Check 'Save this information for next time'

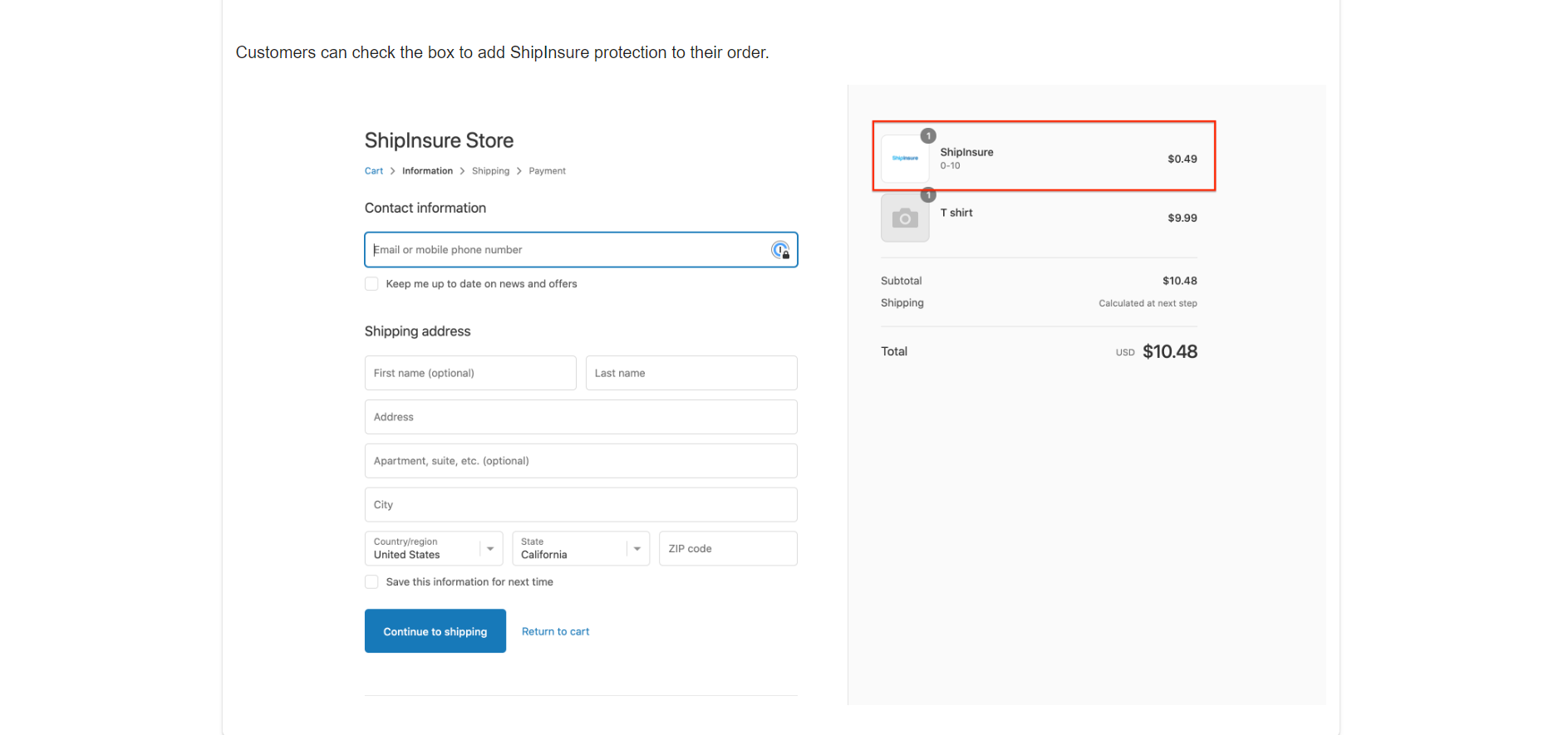pyautogui.click(x=371, y=582)
